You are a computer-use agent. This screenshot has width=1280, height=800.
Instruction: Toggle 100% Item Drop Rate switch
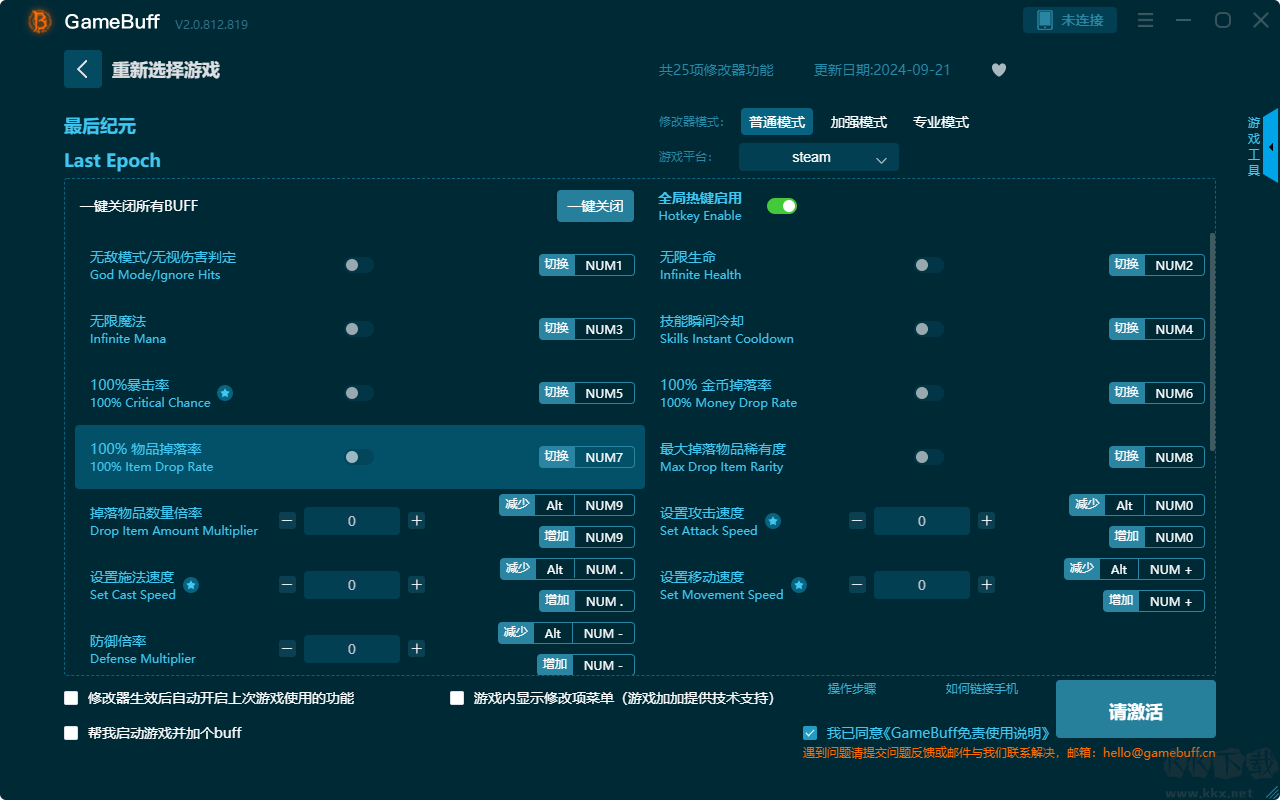[x=359, y=457]
